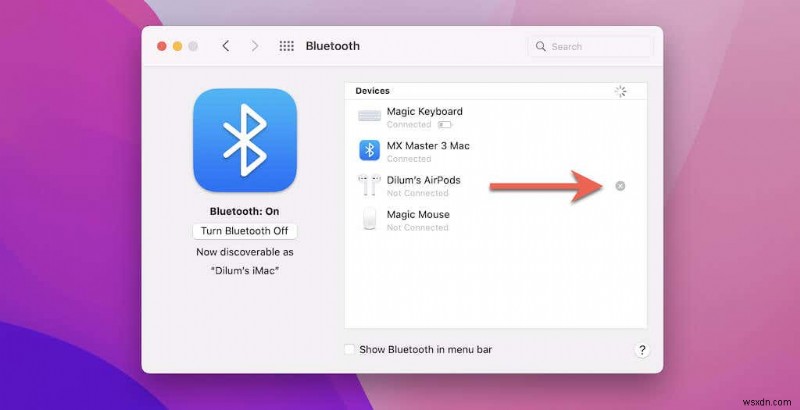The height and width of the screenshot is (410, 800).
Task: Open the Show All preferences grid
Action: pos(287,46)
